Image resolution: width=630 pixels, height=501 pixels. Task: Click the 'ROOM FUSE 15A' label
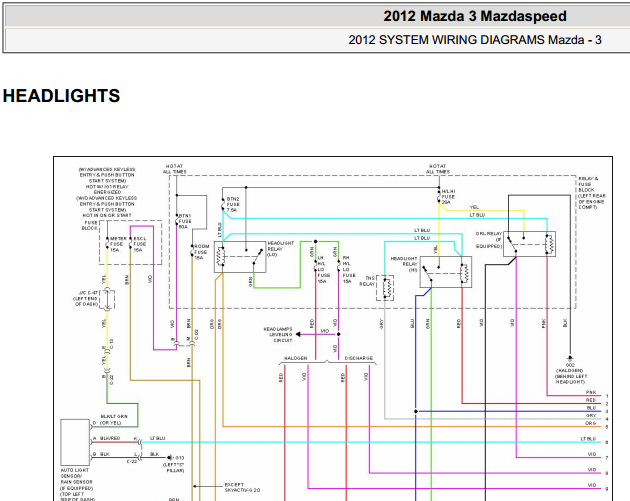[x=201, y=252]
